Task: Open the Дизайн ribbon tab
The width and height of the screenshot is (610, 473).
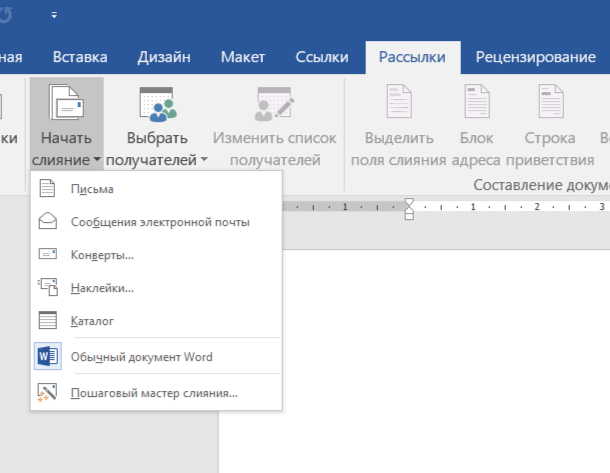Action: pos(163,58)
